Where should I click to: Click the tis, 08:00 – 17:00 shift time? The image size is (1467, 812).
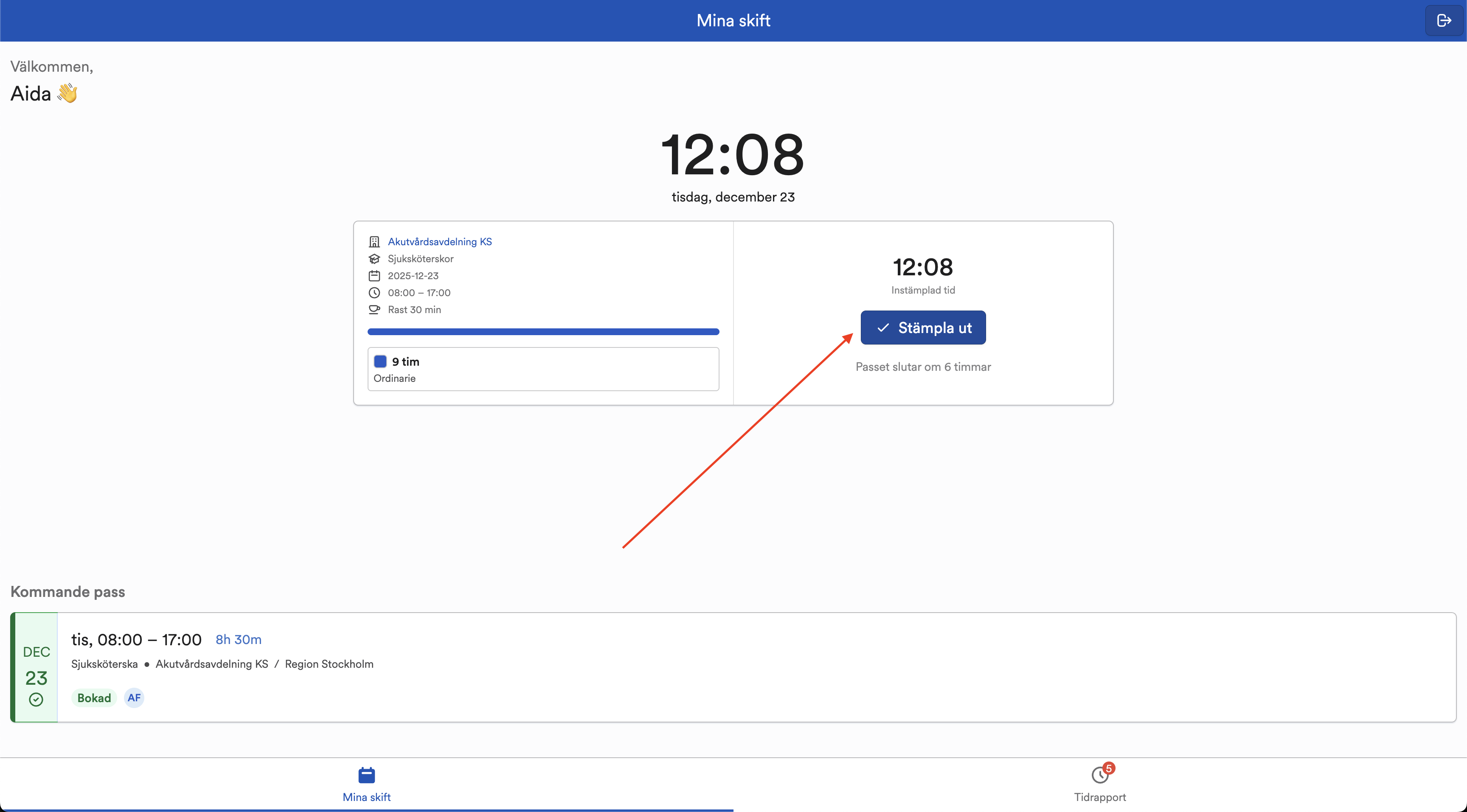(136, 640)
